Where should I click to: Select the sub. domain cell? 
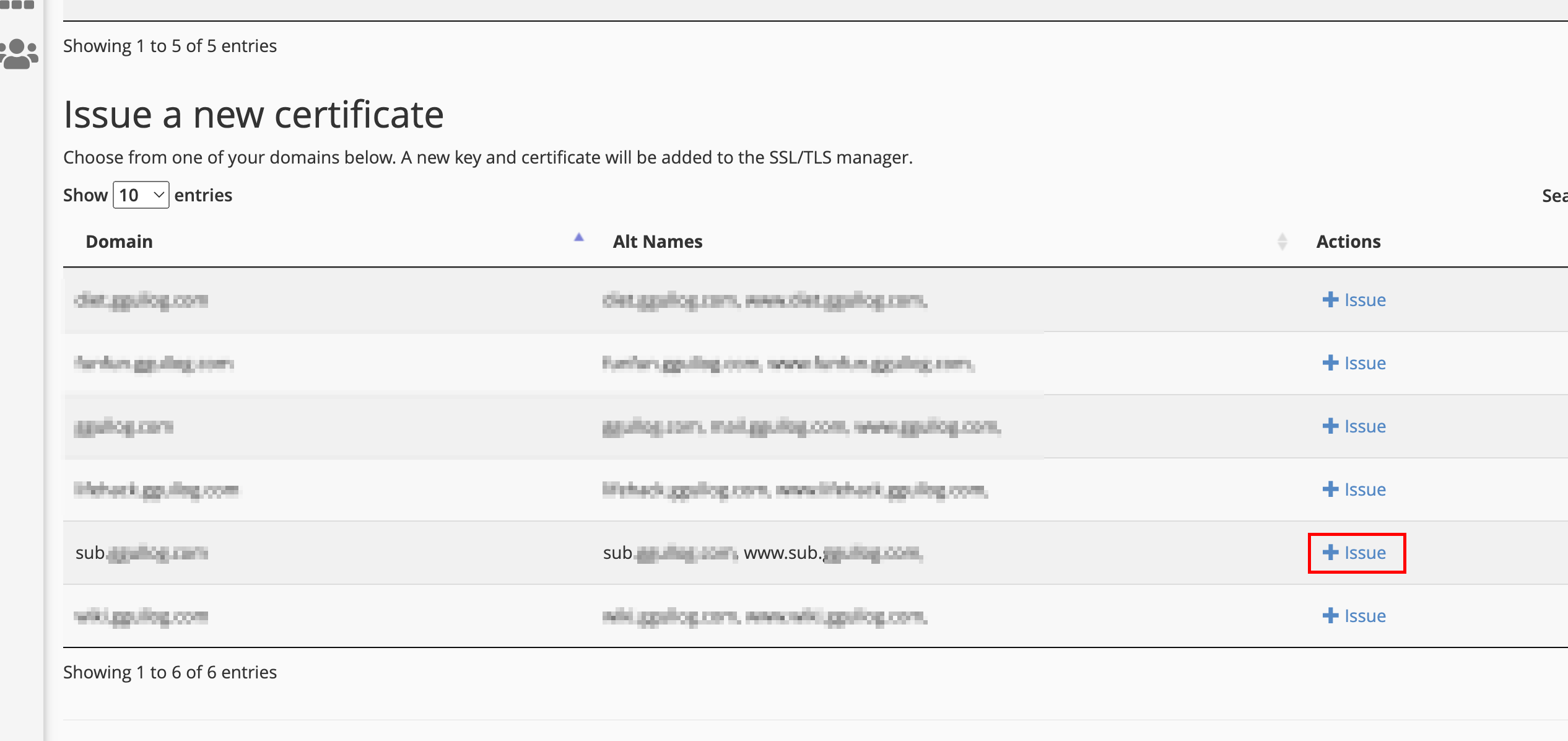click(141, 553)
